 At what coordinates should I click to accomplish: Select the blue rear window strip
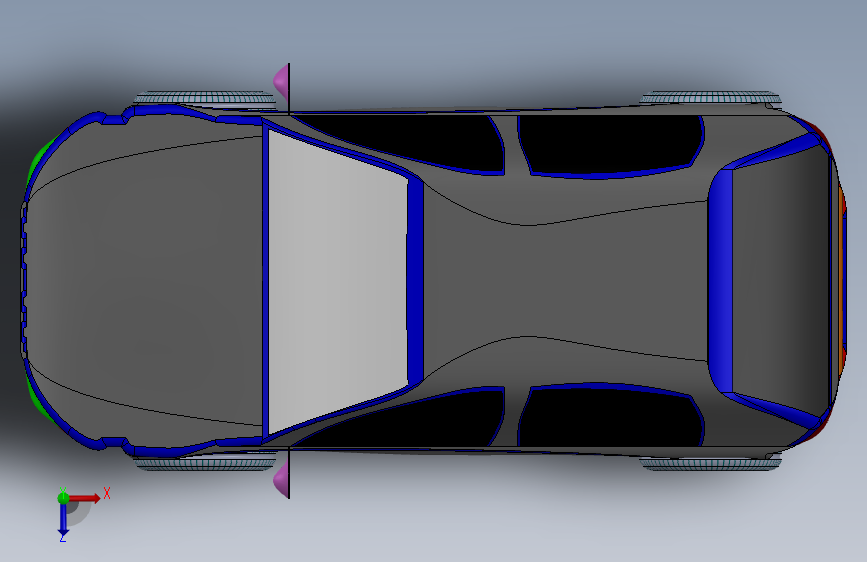(720, 281)
